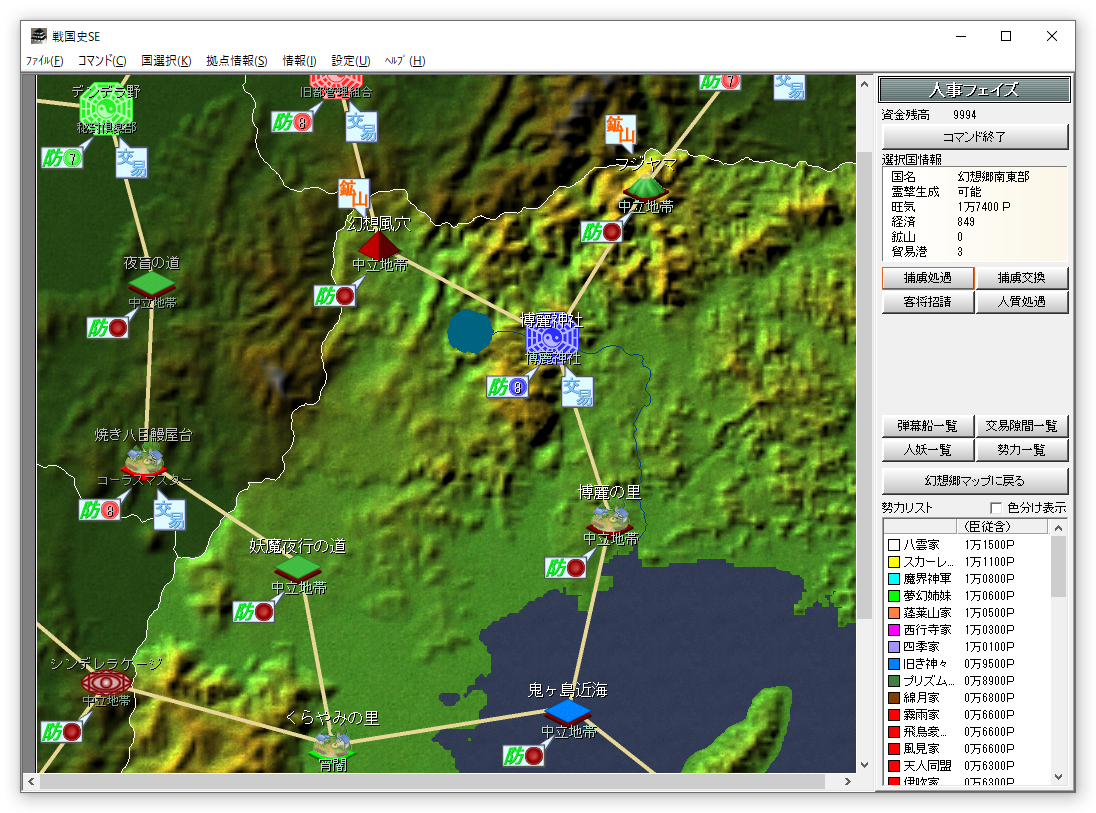Screen dimensions: 1096x813
Task: Select the green tile at 夜盲の道
Action: [151, 284]
